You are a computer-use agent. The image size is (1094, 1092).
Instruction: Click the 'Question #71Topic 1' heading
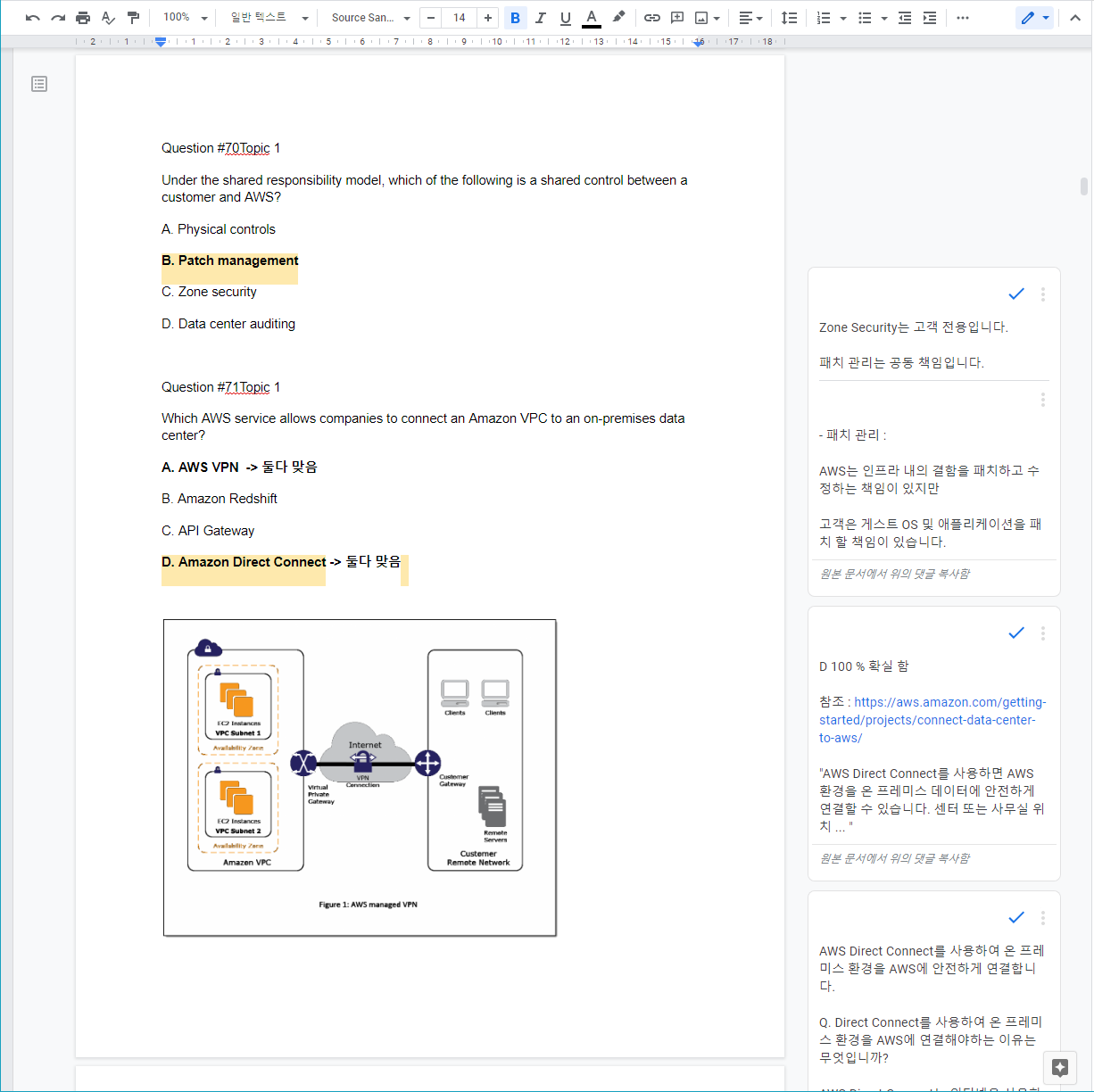point(220,387)
